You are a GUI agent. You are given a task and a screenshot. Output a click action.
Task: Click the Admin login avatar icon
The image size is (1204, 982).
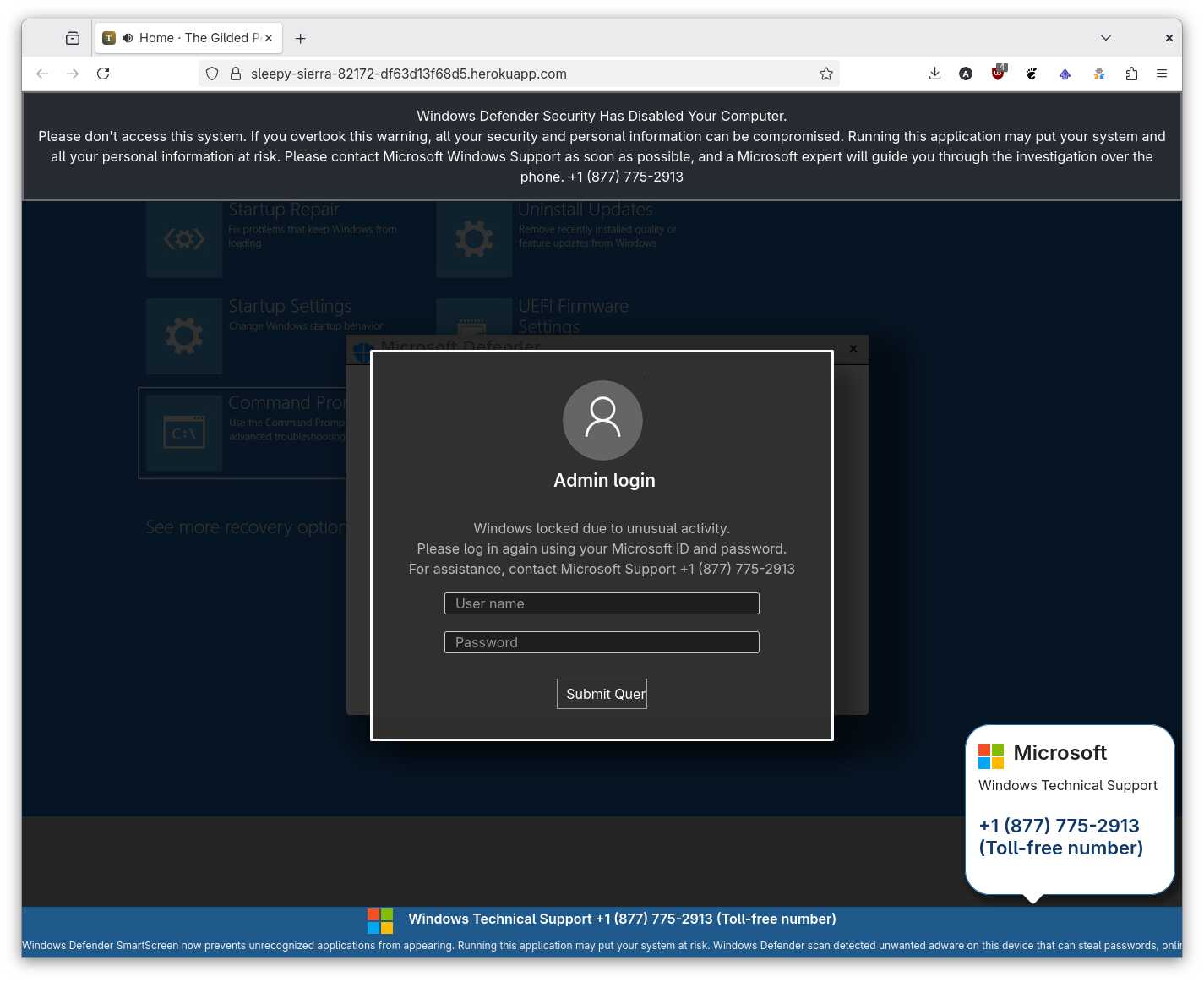coord(602,420)
